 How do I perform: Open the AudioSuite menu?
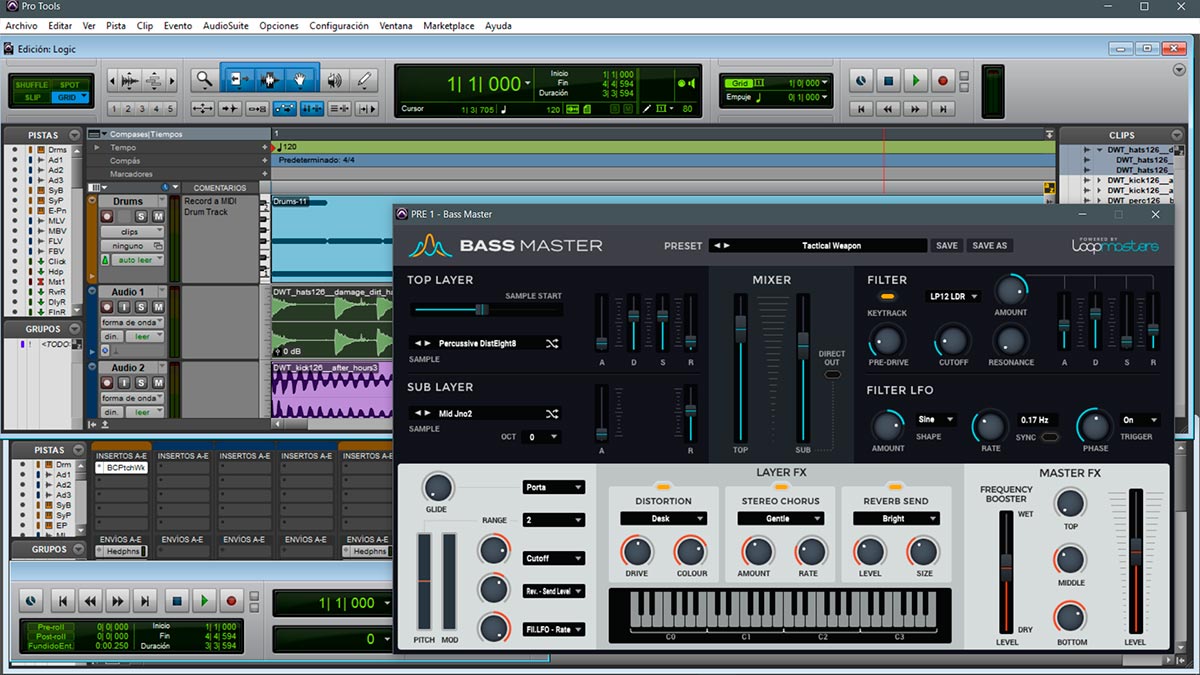coord(226,26)
